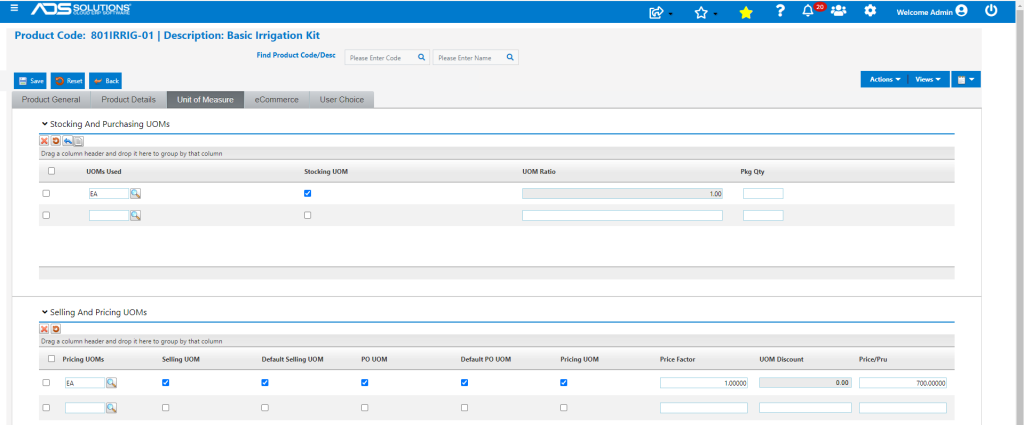The image size is (1024, 425).
Task: Toggle select-all checkbox in Stocking UOMs header
Action: (52, 171)
